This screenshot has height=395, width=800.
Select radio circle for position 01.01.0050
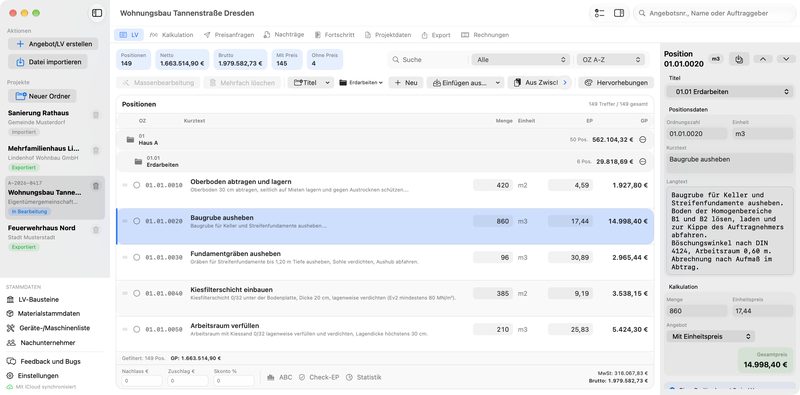136,329
